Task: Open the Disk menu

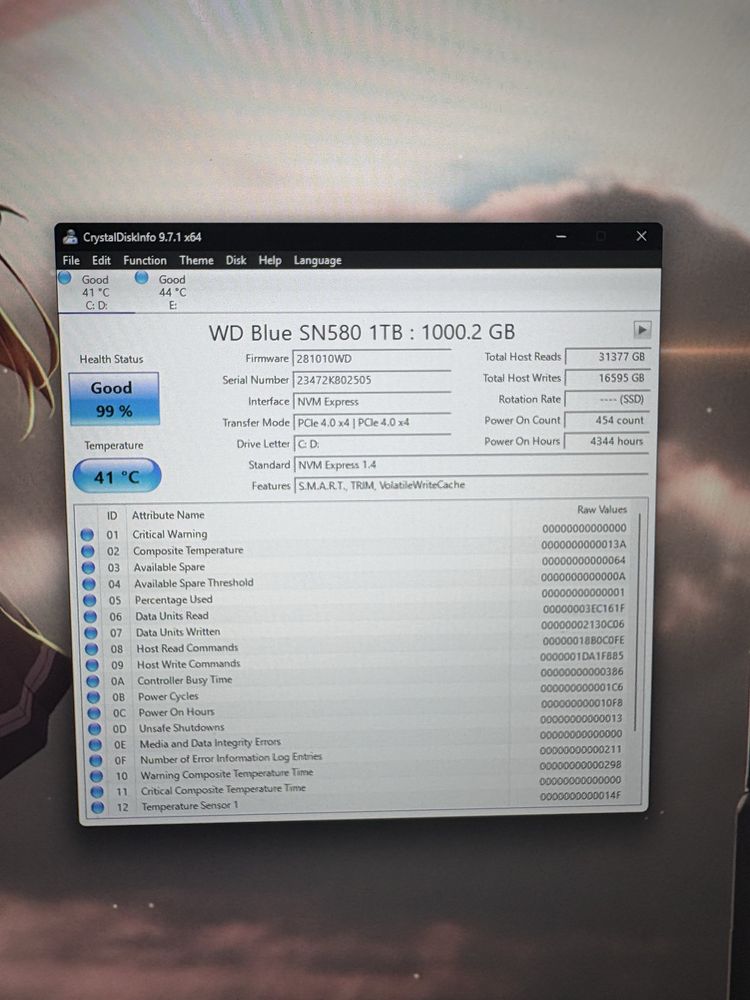Action: (x=236, y=260)
